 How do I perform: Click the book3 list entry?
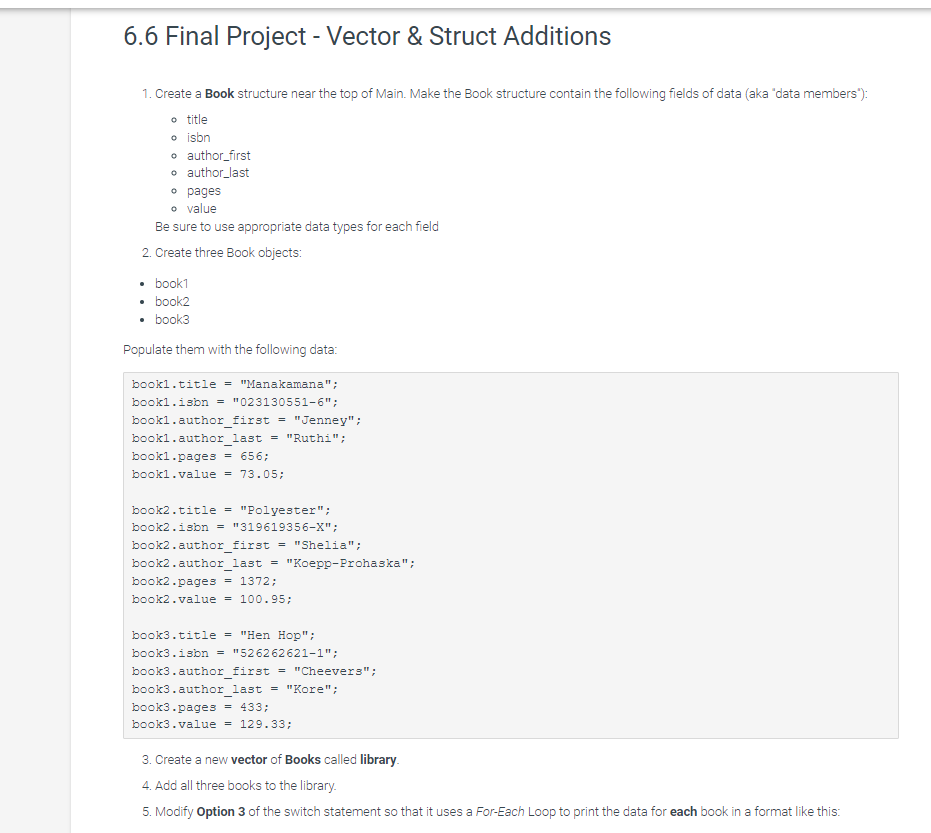(172, 319)
